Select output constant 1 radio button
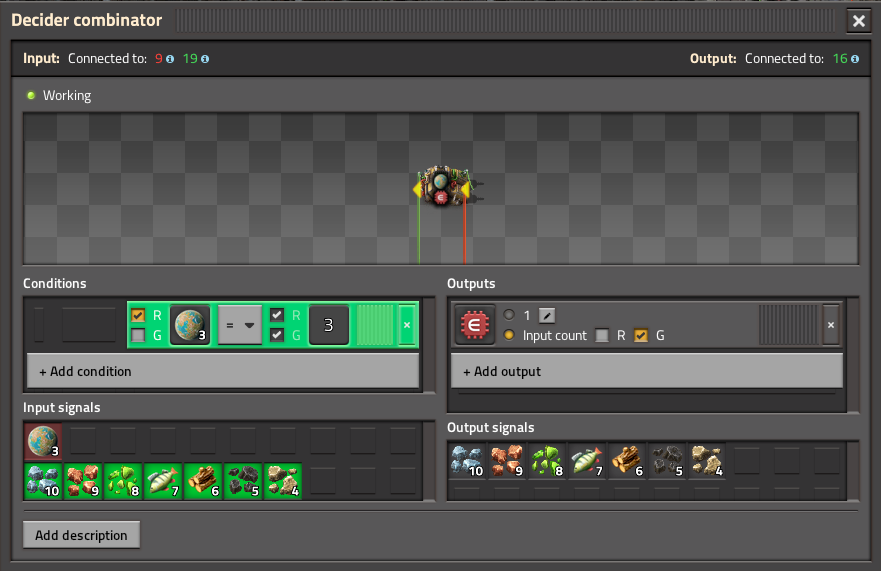881x571 pixels. pos(509,315)
